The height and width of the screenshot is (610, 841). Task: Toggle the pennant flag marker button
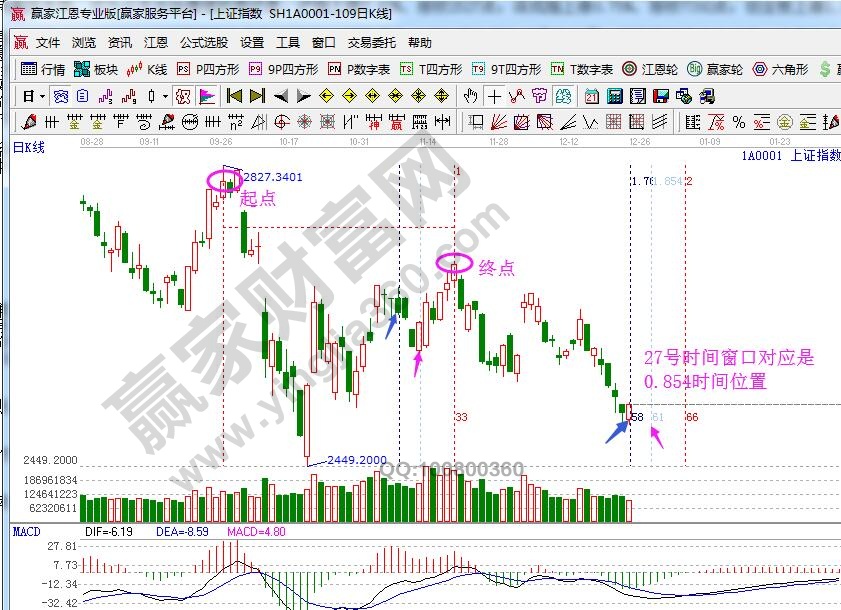208,96
